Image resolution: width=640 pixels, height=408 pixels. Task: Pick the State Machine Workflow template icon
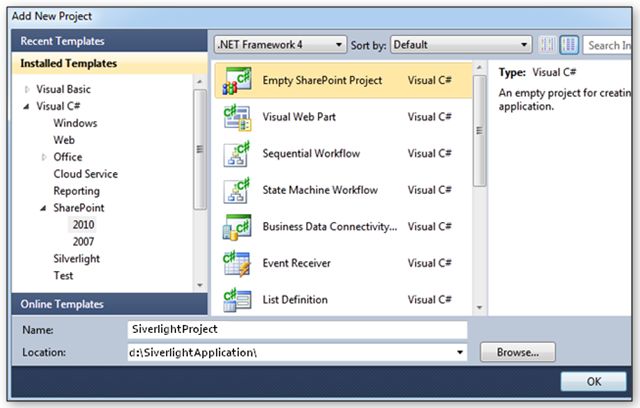(237, 191)
